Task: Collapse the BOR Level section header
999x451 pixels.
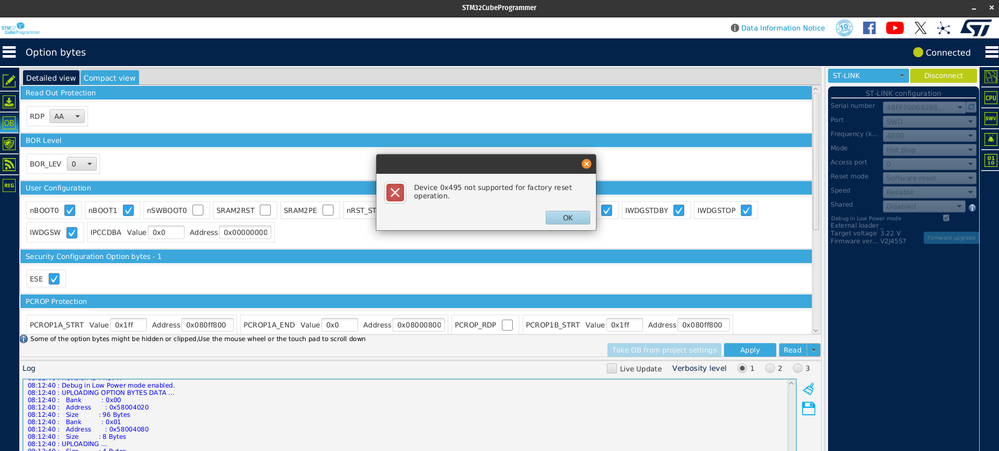Action: pyautogui.click(x=416, y=140)
